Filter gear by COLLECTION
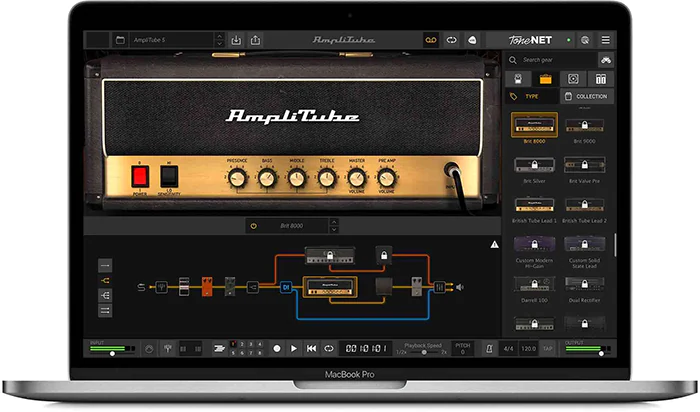Image resolution: width=700 pixels, height=412 pixels. point(587,96)
